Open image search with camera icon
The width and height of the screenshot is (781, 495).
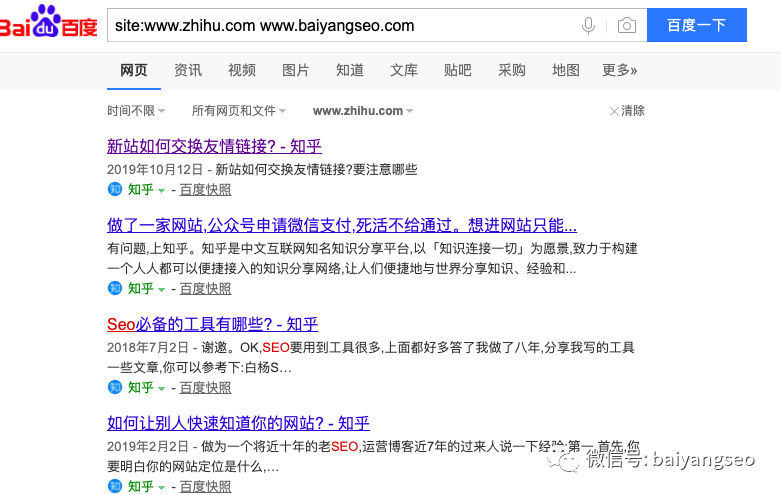(x=627, y=25)
